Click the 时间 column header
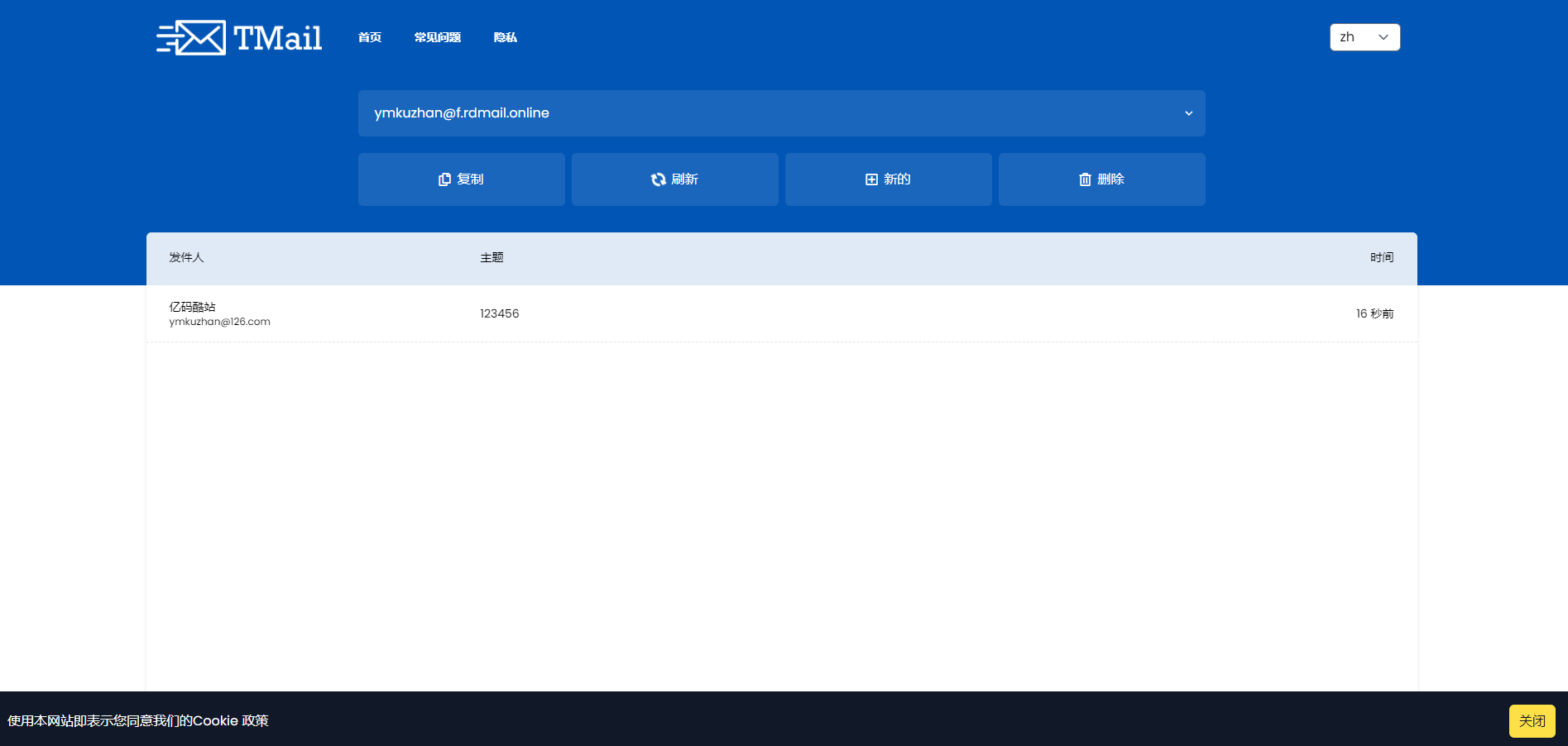The height and width of the screenshot is (746, 1568). pyautogui.click(x=1382, y=257)
